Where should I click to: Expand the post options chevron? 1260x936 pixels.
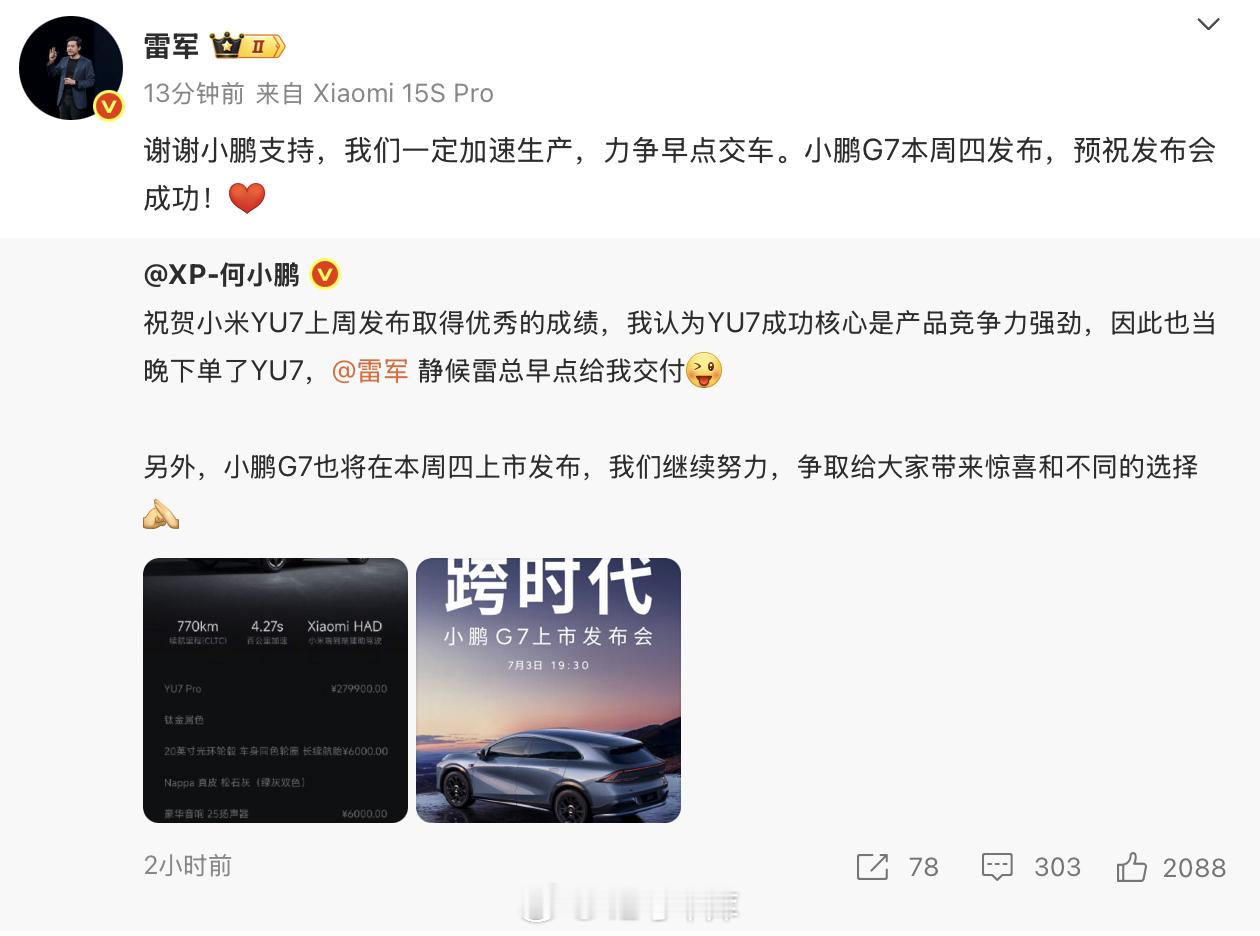click(1208, 24)
